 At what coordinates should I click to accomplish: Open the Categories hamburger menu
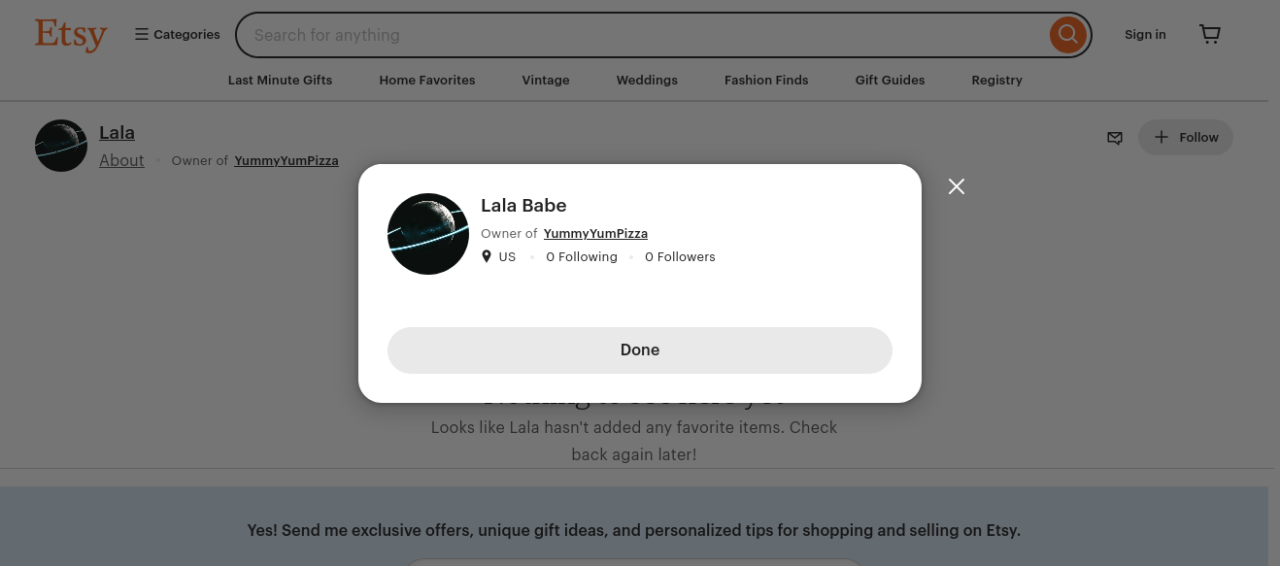(178, 35)
